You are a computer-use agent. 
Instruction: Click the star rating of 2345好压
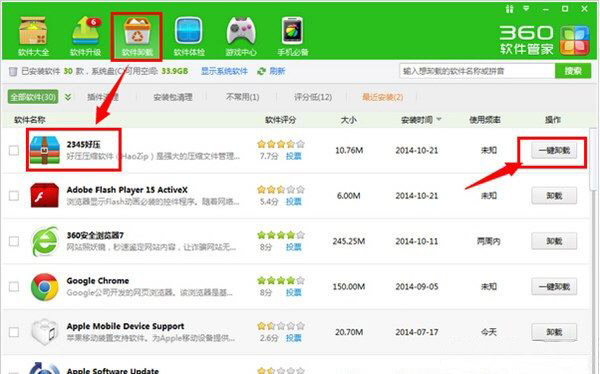tap(281, 144)
